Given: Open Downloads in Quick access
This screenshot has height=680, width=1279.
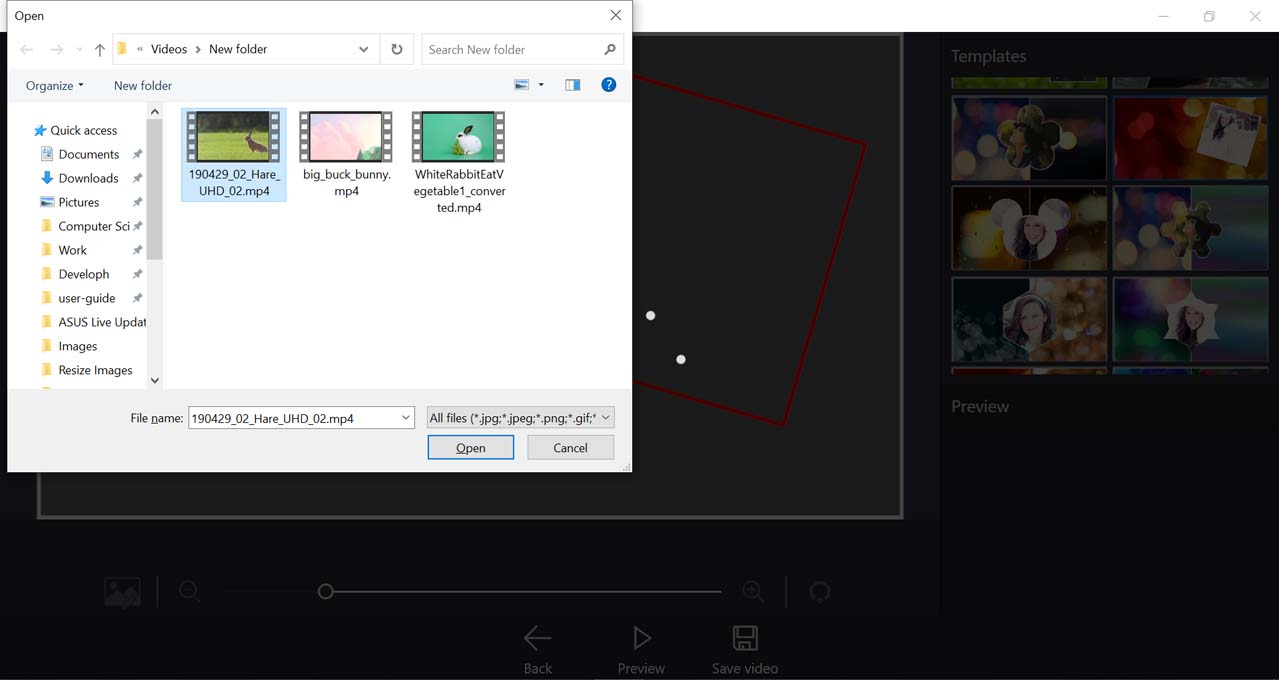Looking at the screenshot, I should (88, 178).
